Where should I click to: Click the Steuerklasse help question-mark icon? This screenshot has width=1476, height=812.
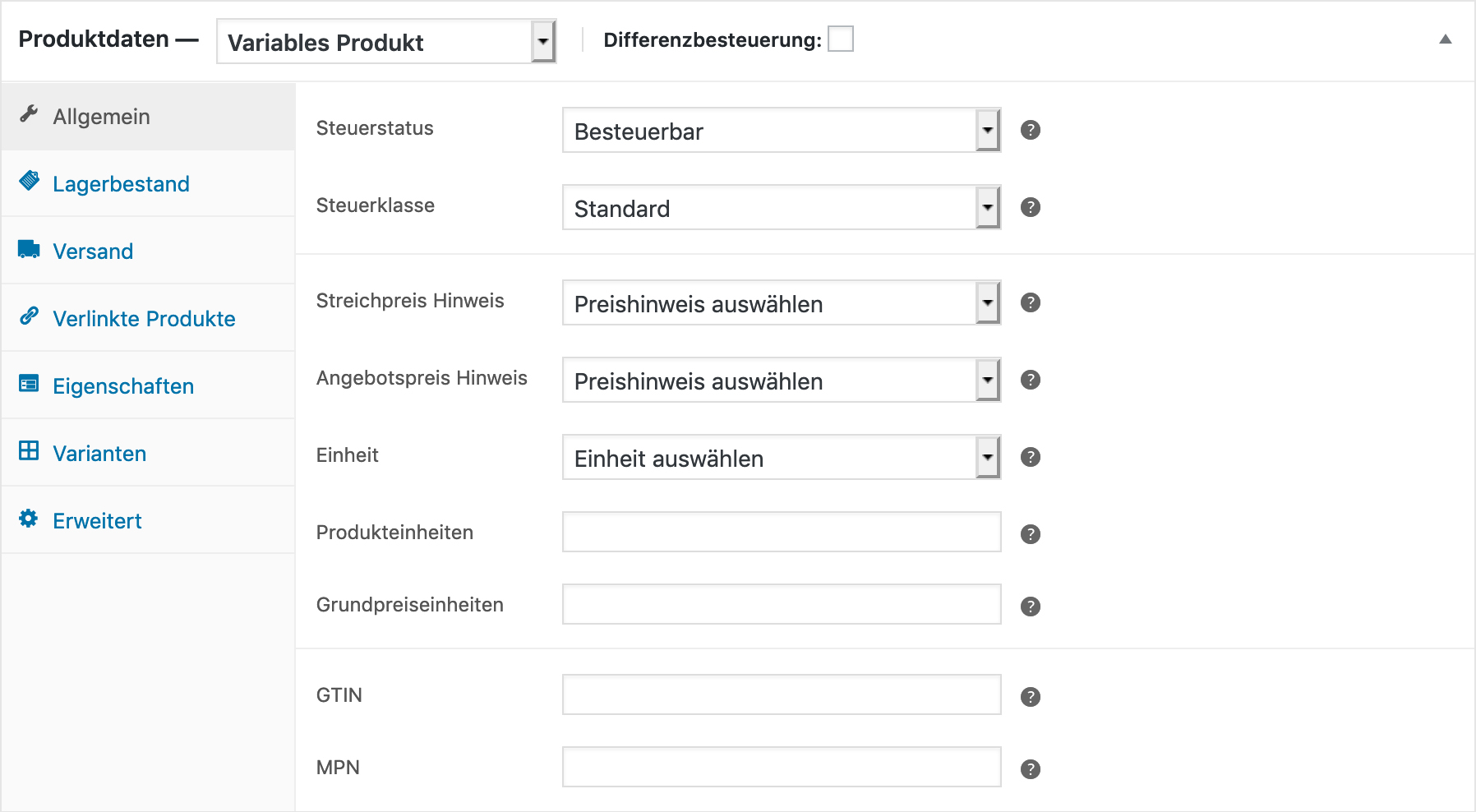[x=1030, y=207]
